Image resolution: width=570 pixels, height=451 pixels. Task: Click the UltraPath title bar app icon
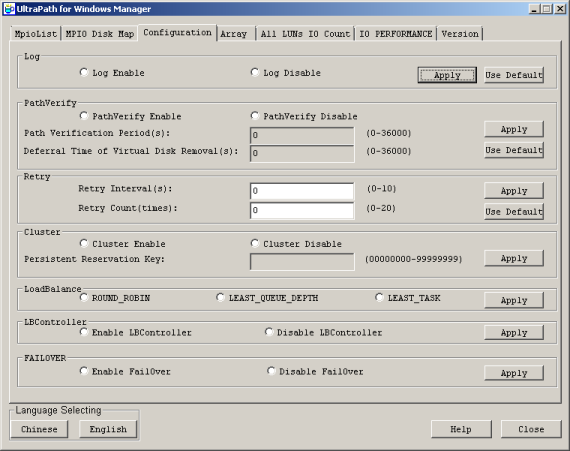pyautogui.click(x=9, y=9)
